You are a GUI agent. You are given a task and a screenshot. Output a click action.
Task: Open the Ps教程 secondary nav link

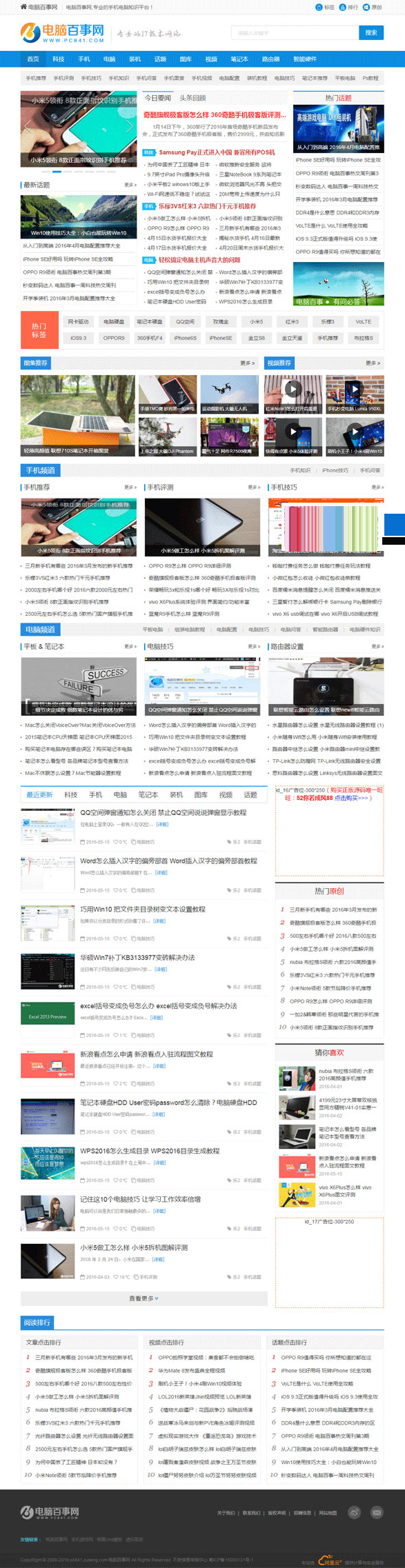(x=371, y=78)
